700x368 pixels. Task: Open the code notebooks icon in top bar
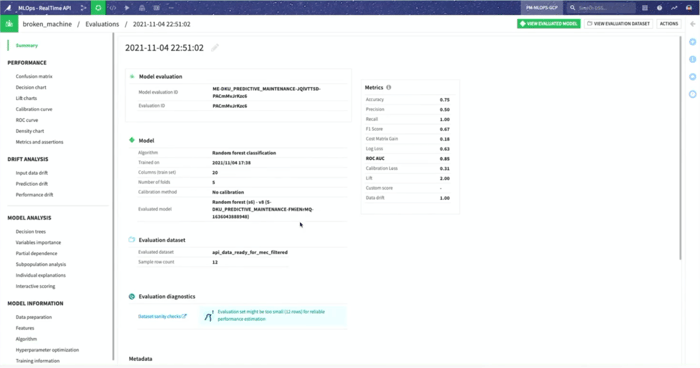pyautogui.click(x=113, y=8)
